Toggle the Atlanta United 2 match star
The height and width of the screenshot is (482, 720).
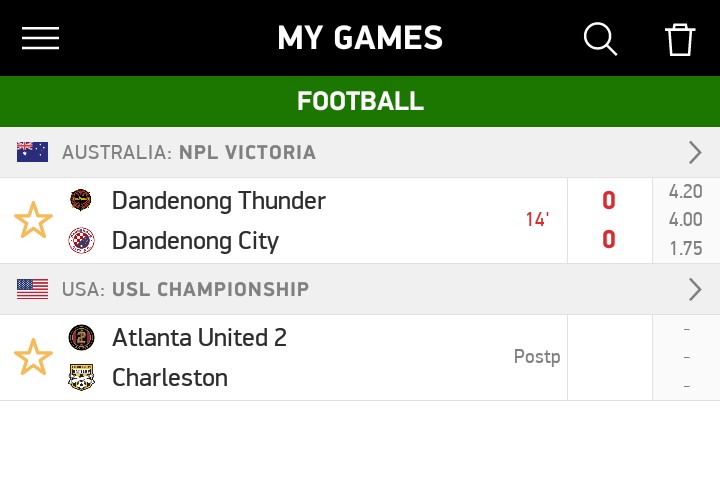pyautogui.click(x=33, y=357)
